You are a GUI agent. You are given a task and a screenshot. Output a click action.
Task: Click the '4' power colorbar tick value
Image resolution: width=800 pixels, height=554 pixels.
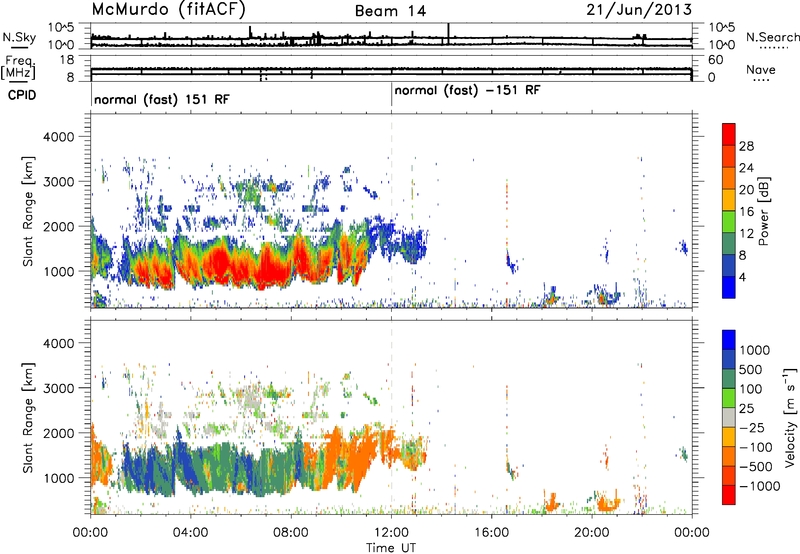(x=742, y=277)
